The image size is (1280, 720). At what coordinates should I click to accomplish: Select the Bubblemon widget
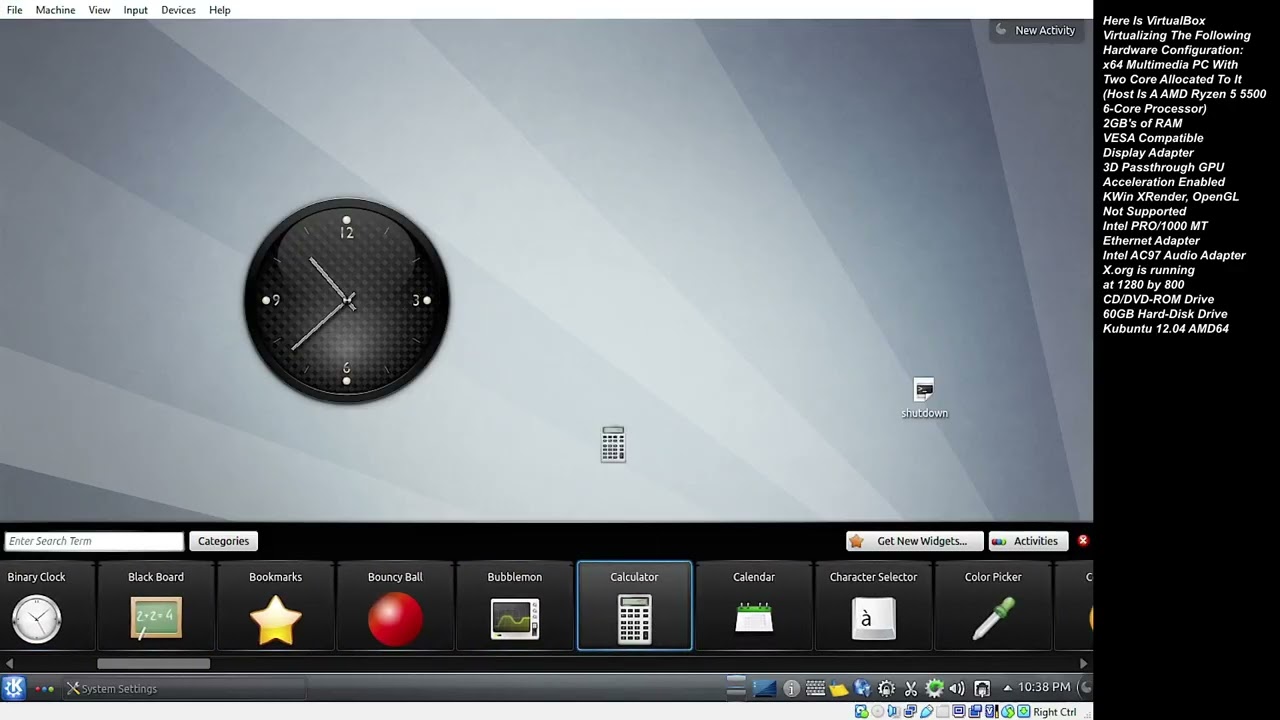514,607
